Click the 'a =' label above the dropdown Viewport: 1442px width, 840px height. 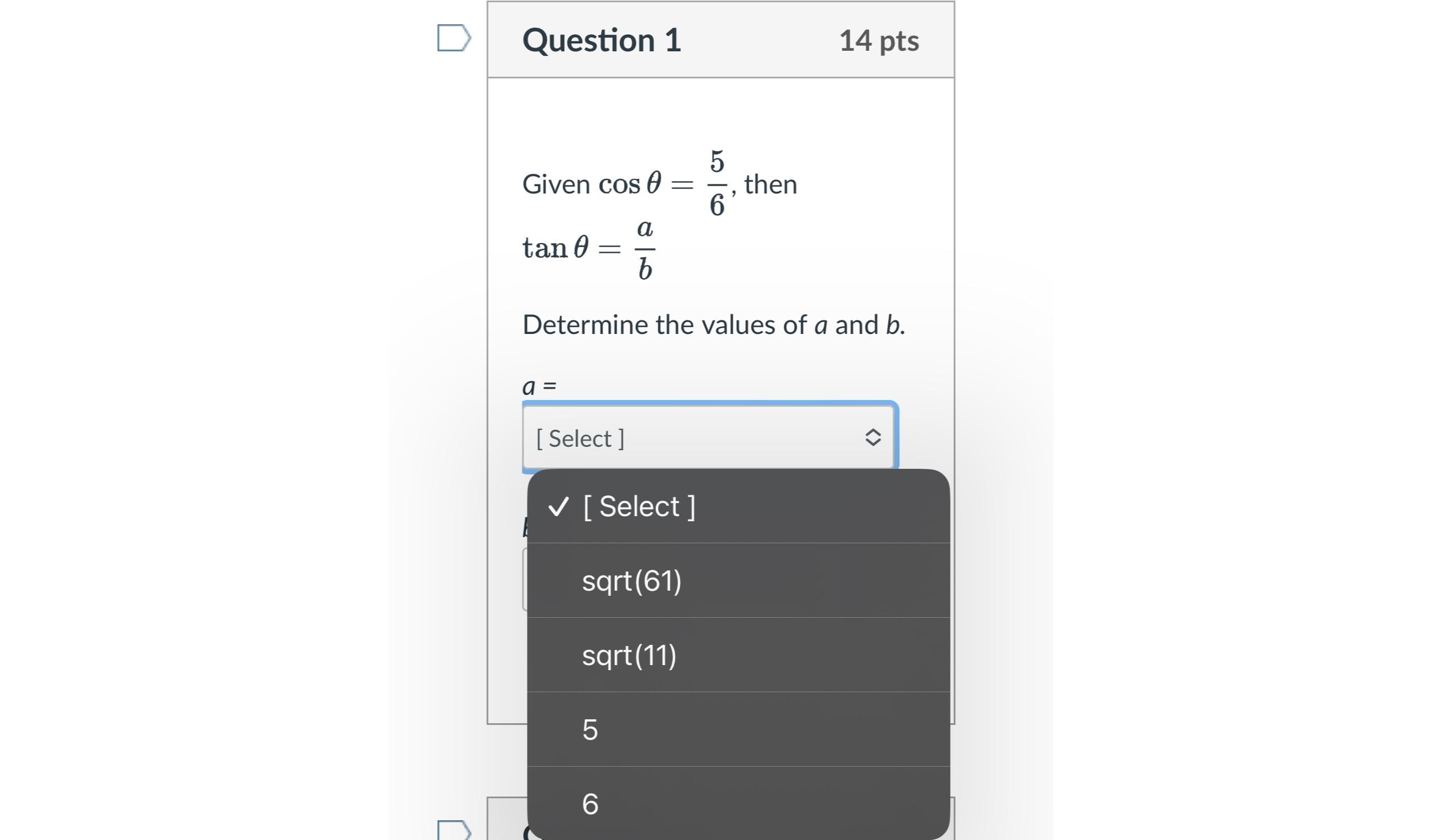[539, 386]
